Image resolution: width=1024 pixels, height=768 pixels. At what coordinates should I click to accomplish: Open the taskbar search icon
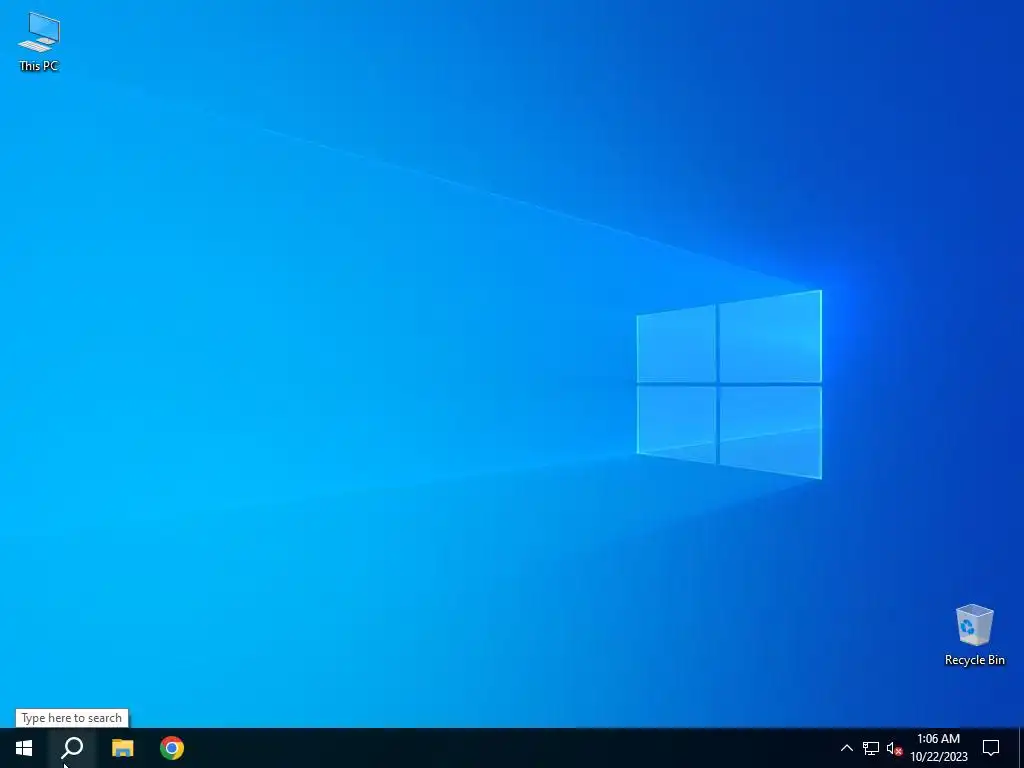(72, 748)
